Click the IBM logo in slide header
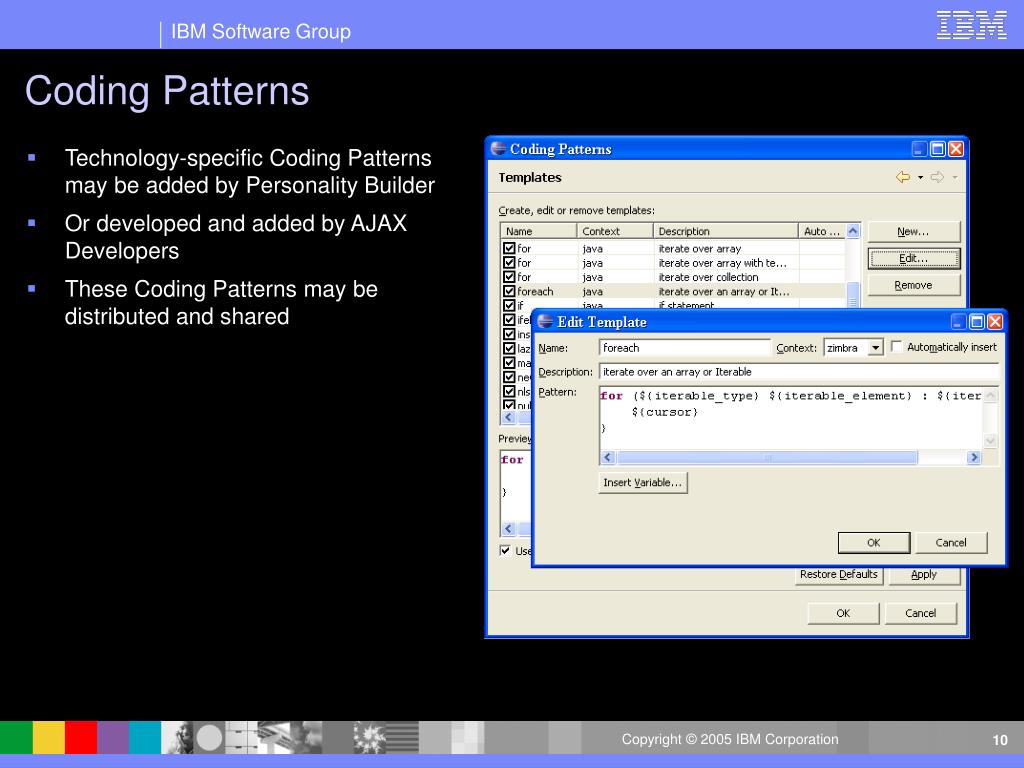The height and width of the screenshot is (768, 1024). 971,25
